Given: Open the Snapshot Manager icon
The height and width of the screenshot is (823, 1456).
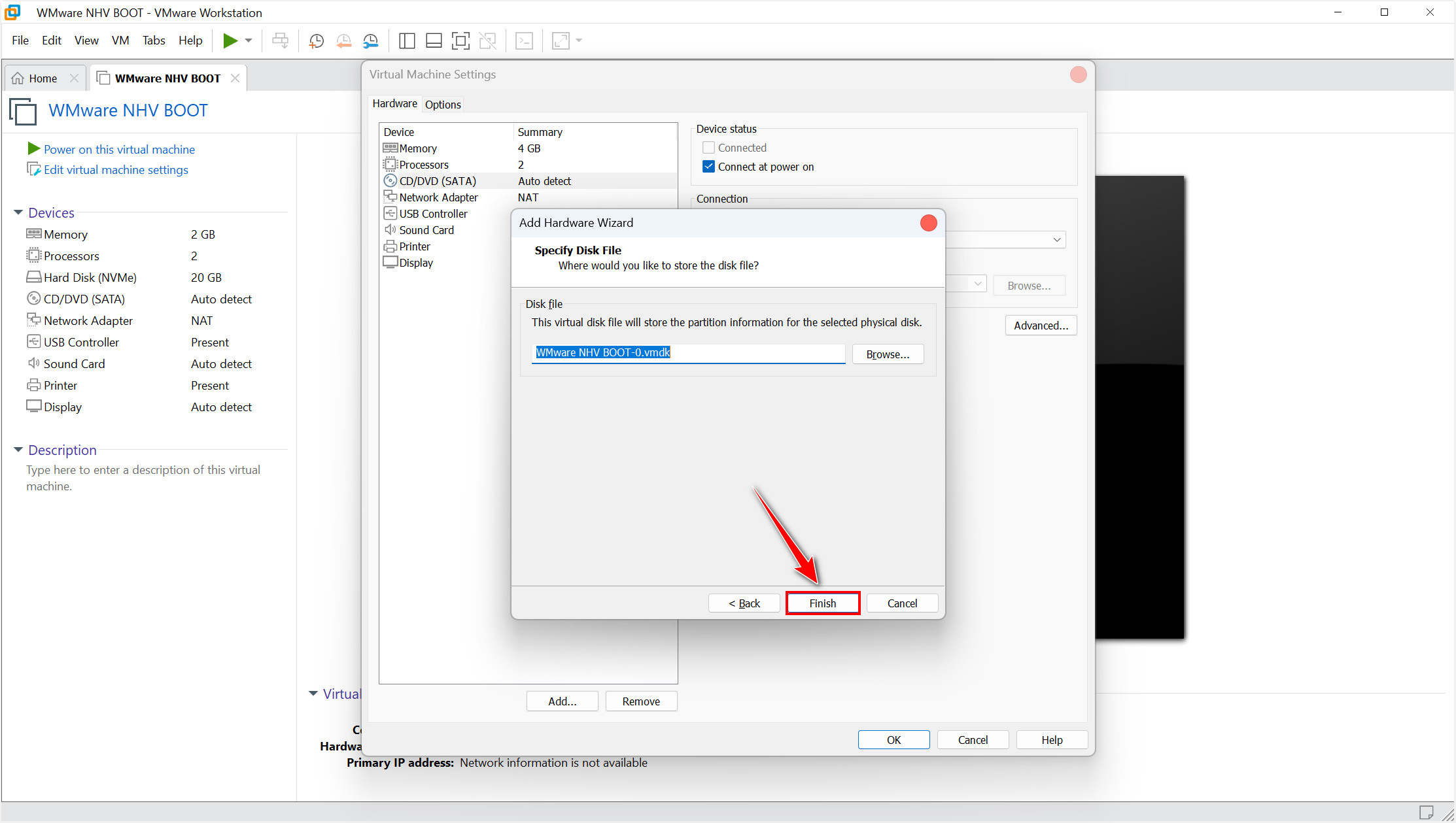Looking at the screenshot, I should pos(371,41).
